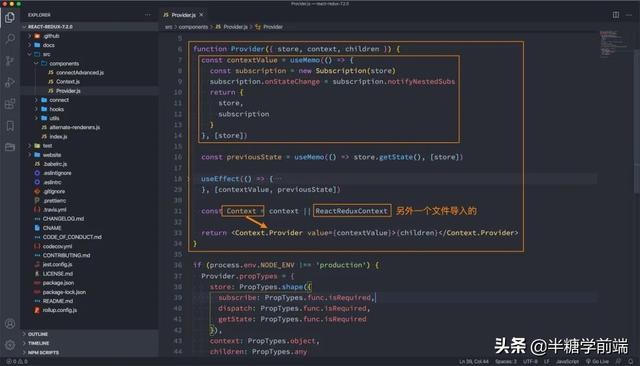This screenshot has height=366, width=640.
Task: Open CODE_OF_CONDUCT.md file
Action: click(90, 237)
